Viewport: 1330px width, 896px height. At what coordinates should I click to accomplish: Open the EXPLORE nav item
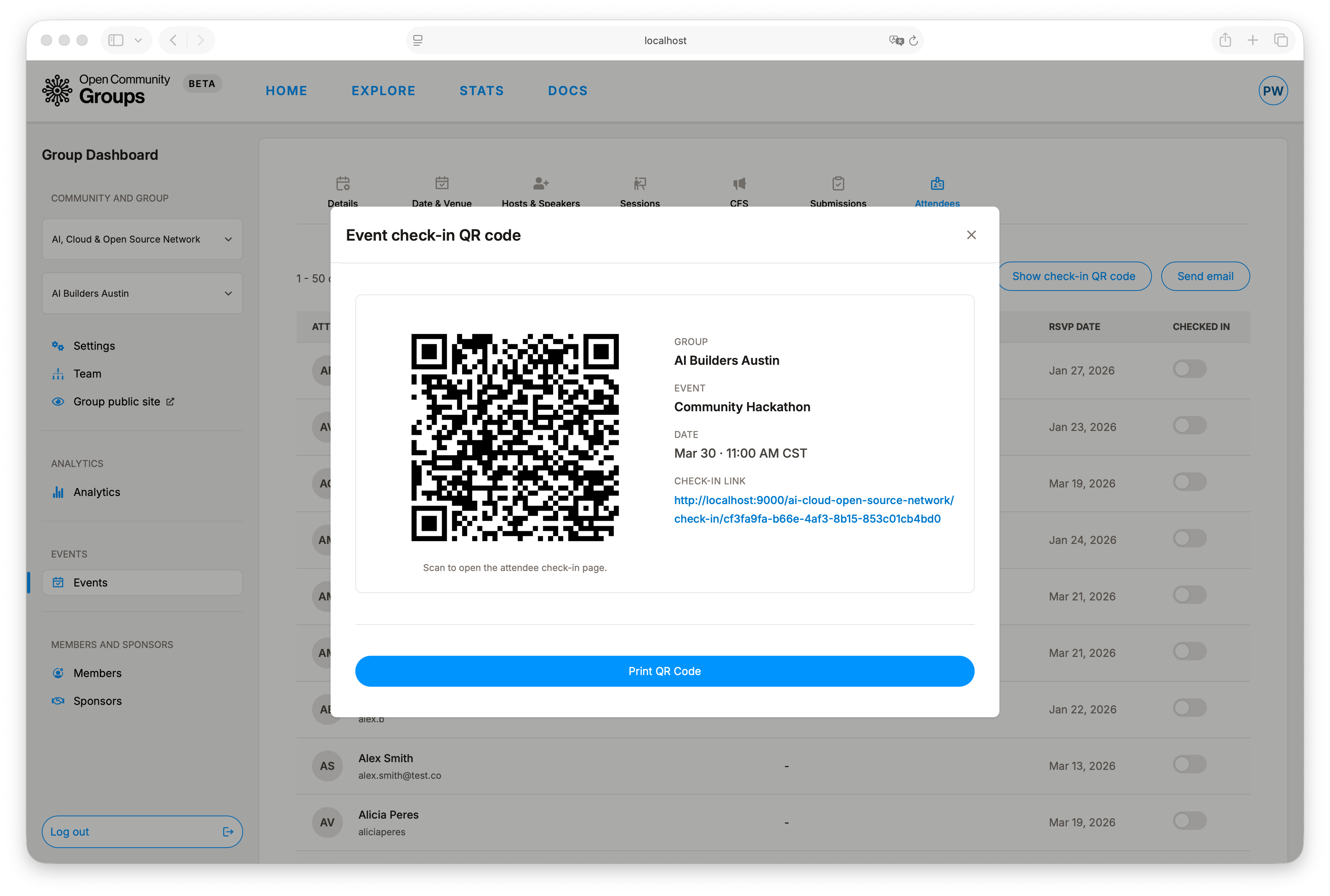pyautogui.click(x=384, y=90)
